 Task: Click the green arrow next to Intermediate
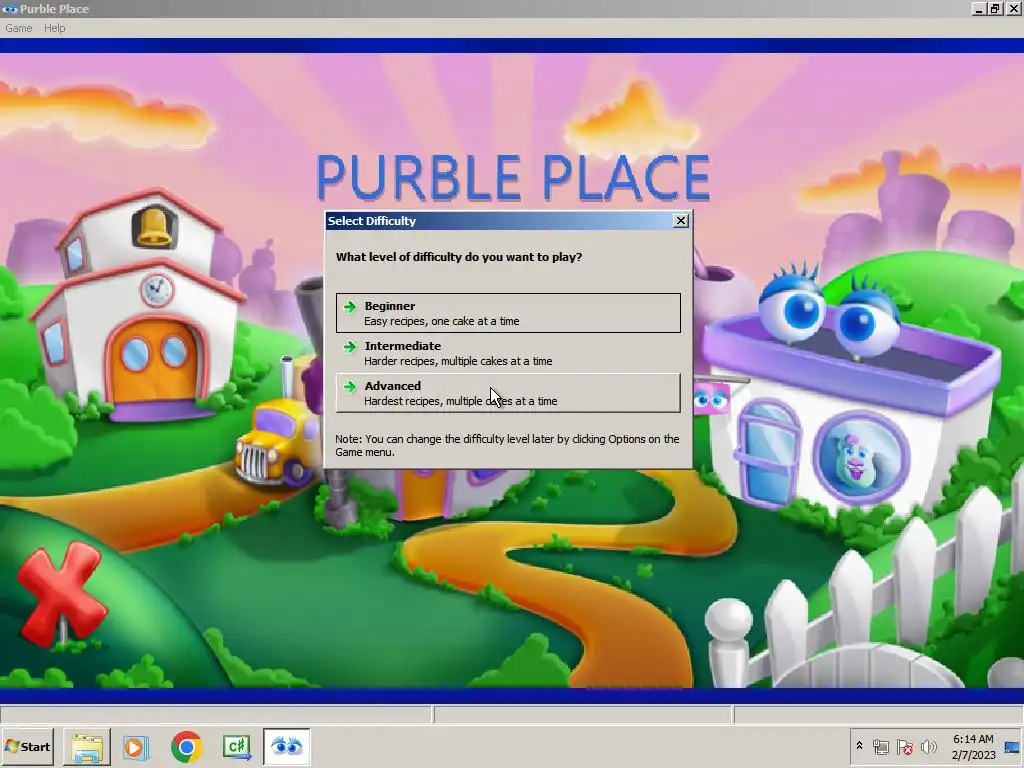(350, 347)
